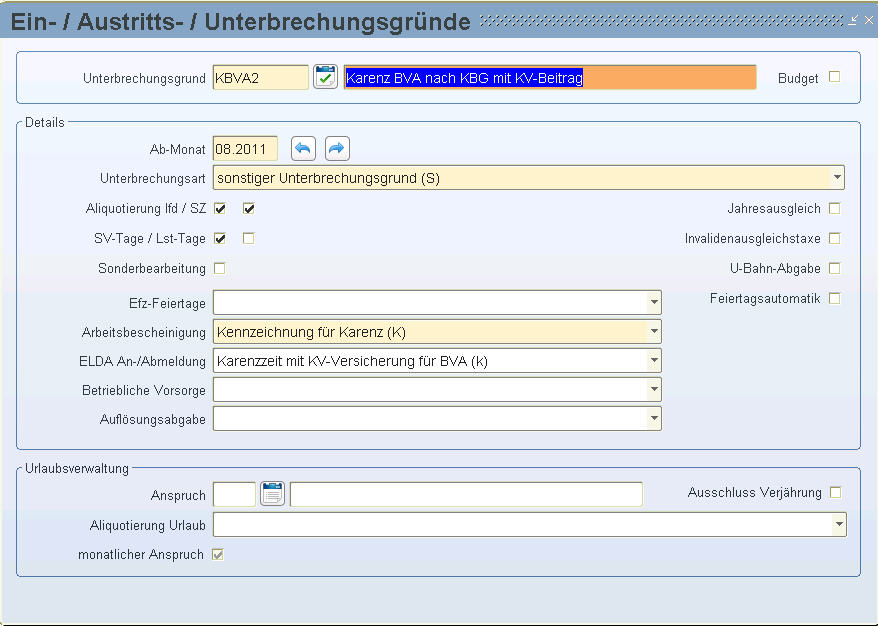This screenshot has height=626, width=878.
Task: Go to next Ab-Monat with right arrow
Action: [337, 149]
